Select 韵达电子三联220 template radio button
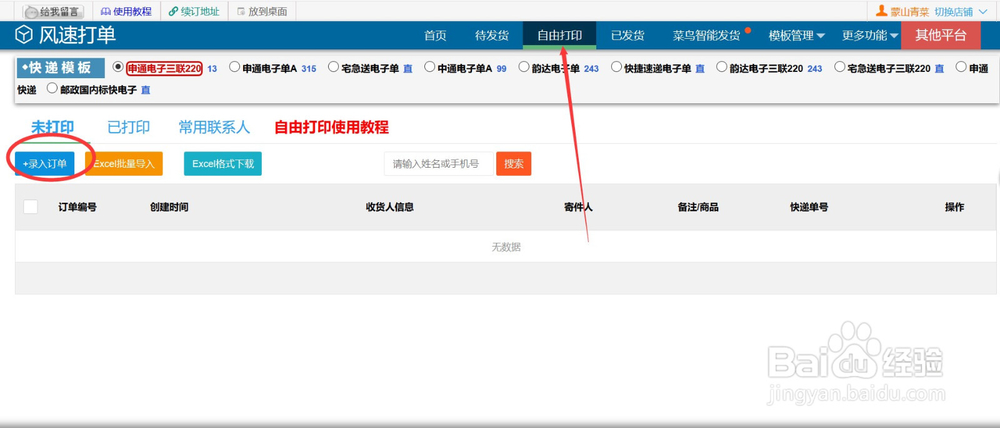This screenshot has height=428, width=1000. click(x=721, y=67)
